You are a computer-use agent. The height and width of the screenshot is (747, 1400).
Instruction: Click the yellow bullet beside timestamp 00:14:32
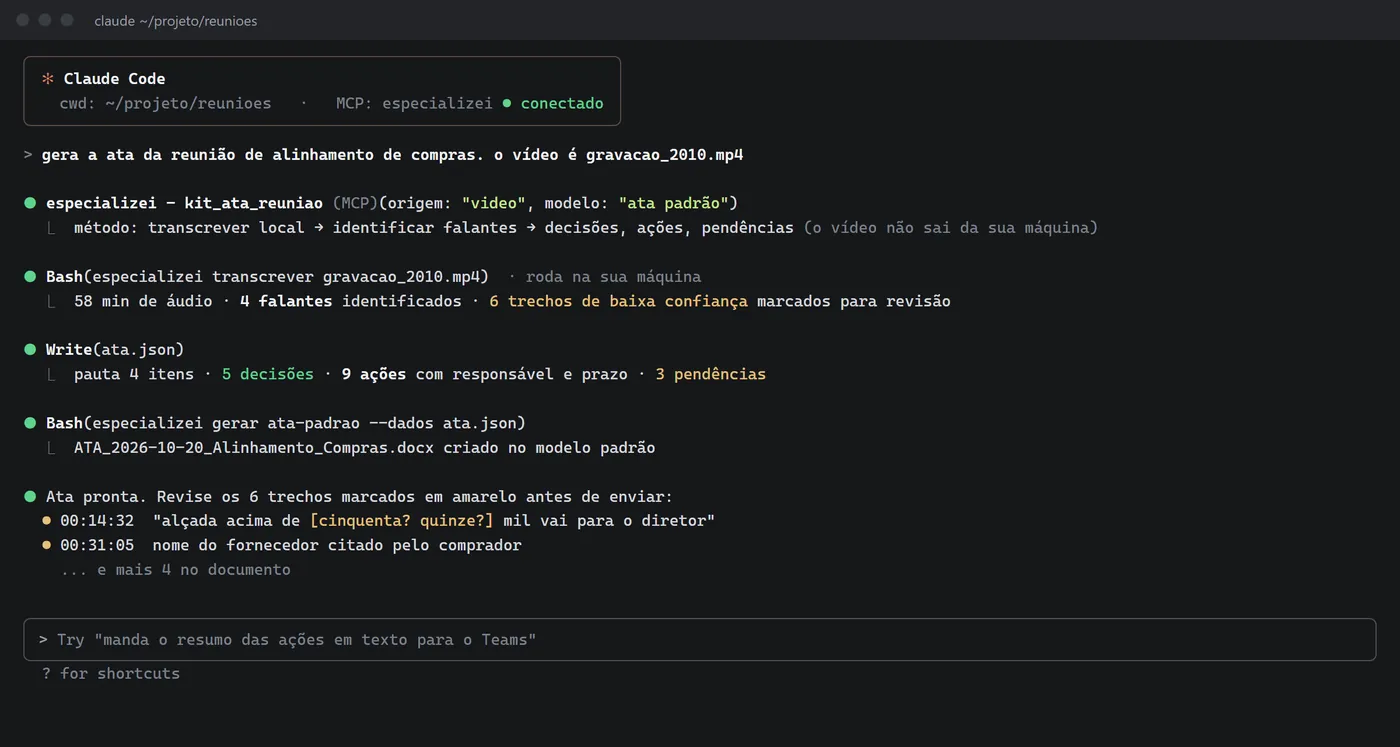click(x=47, y=521)
